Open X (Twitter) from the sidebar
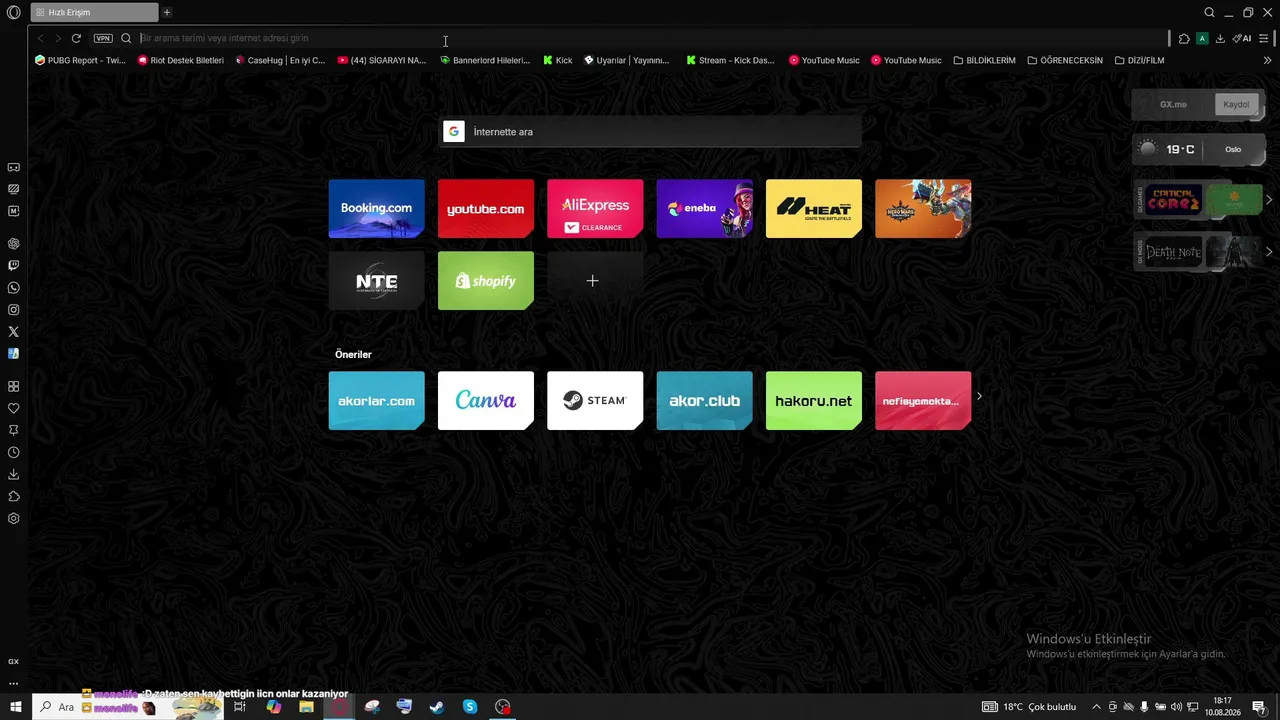Image resolution: width=1280 pixels, height=720 pixels. (14, 332)
